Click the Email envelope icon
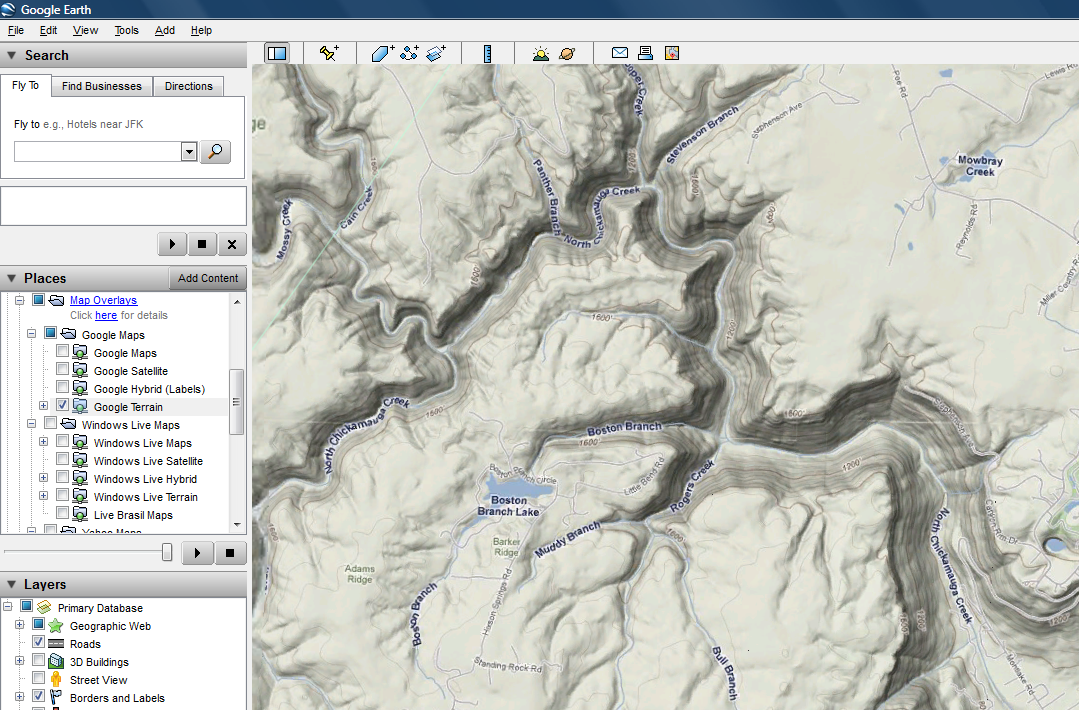1079x710 pixels. pyautogui.click(x=620, y=53)
